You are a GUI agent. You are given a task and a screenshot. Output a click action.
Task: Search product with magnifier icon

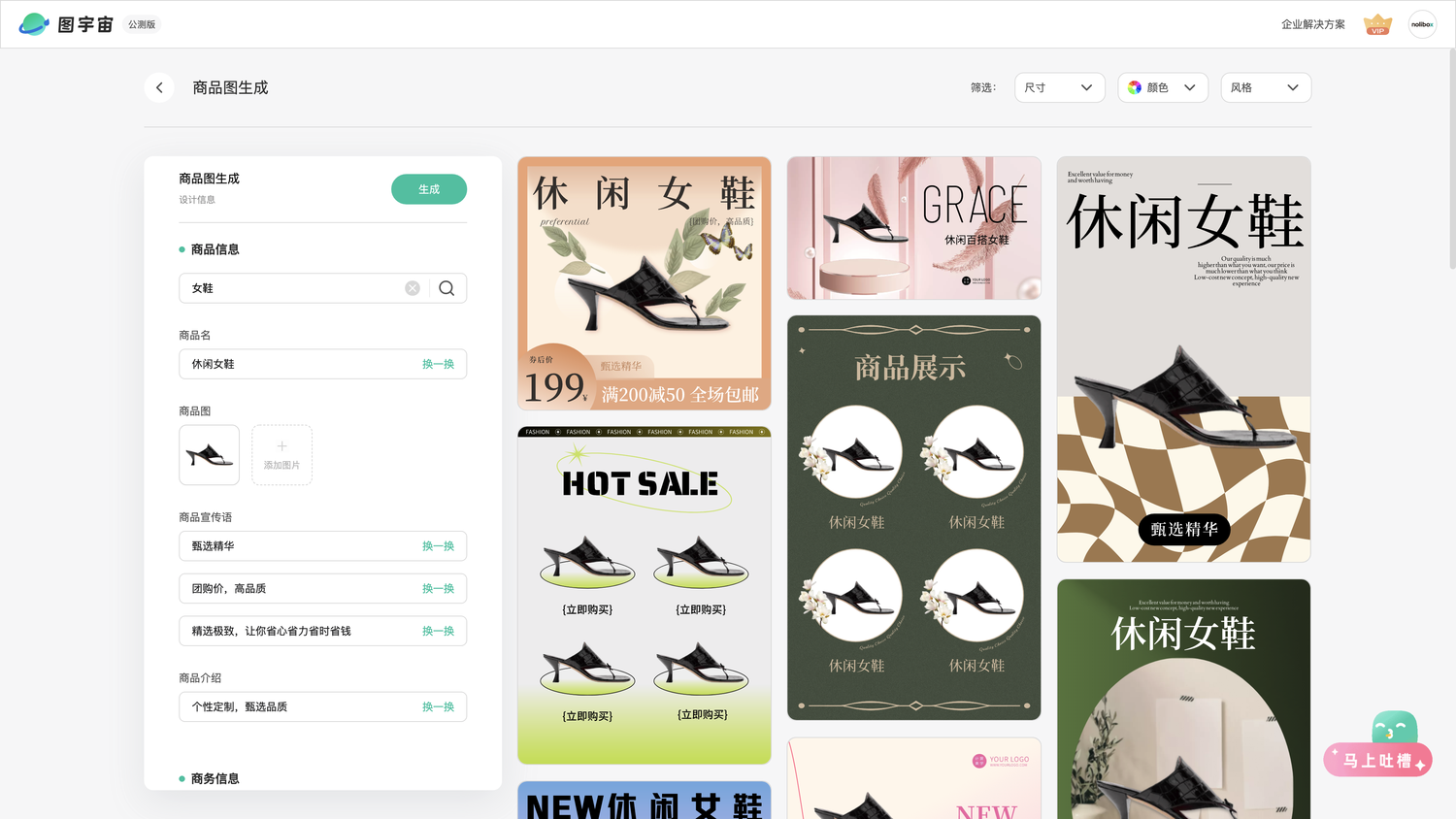click(447, 288)
